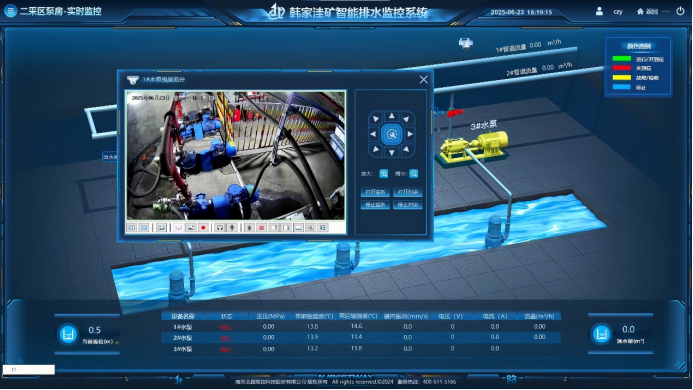The height and width of the screenshot is (390, 693).
Task: Pan camera up with PTZ arrow
Action: [392, 116]
